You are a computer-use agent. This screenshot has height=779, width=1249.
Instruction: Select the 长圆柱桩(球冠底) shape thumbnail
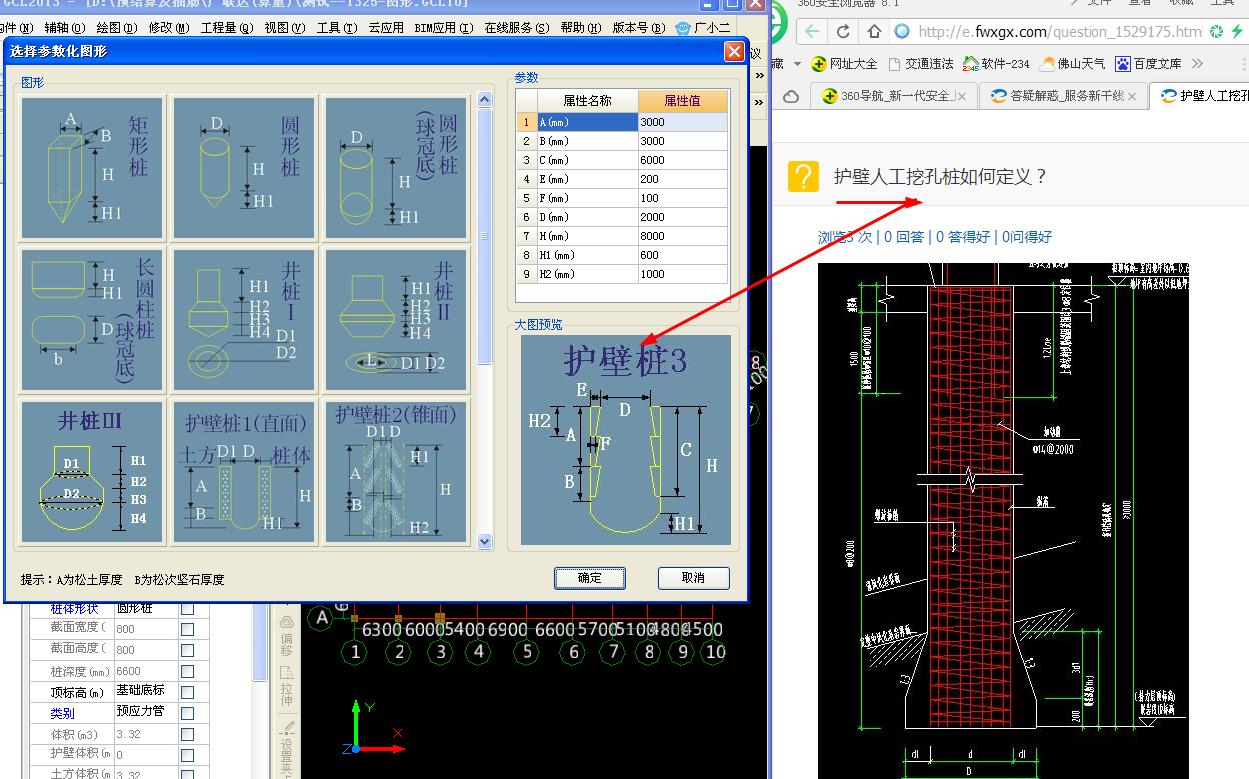92,320
